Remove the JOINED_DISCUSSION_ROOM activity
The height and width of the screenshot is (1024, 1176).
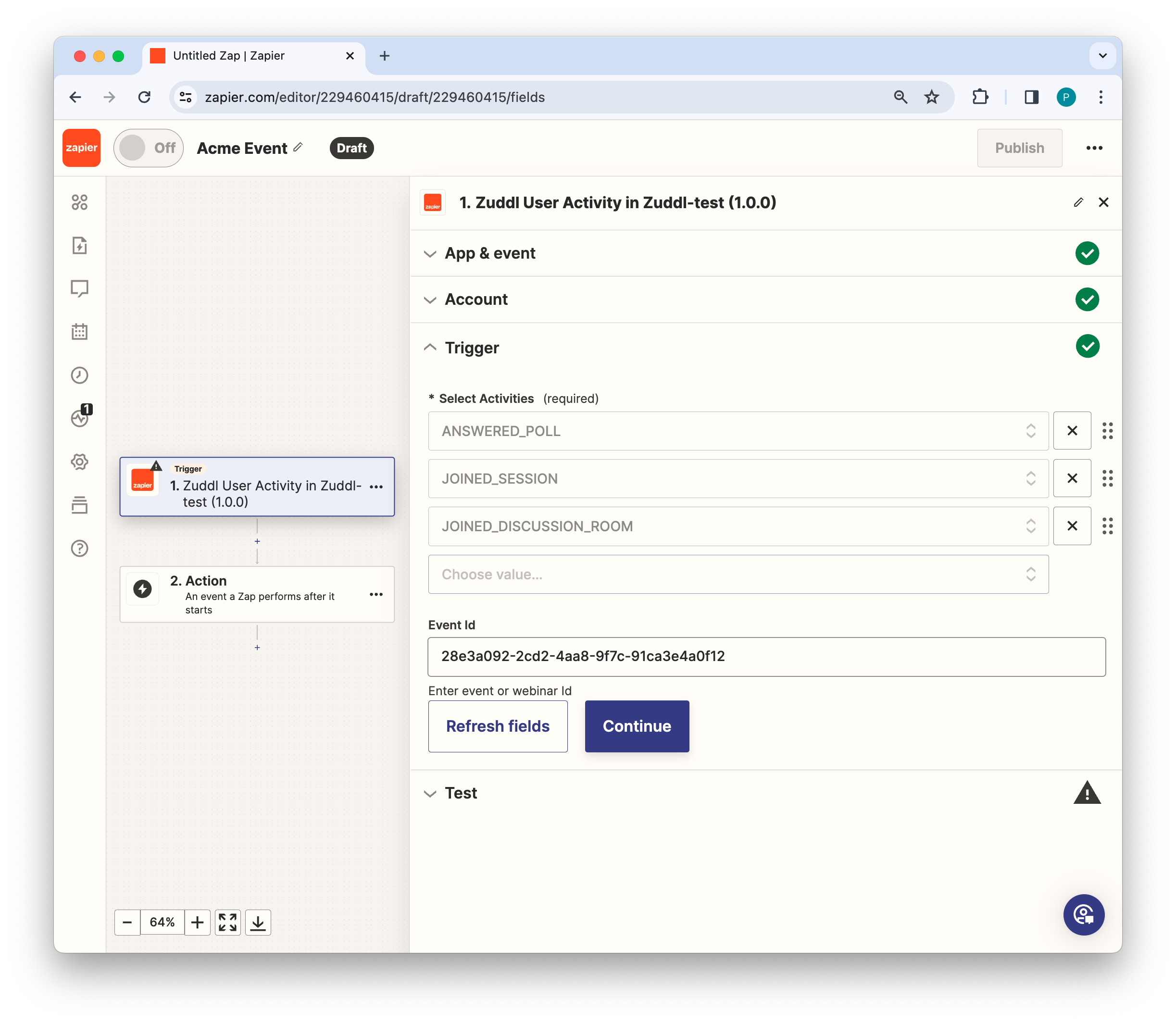tap(1072, 526)
